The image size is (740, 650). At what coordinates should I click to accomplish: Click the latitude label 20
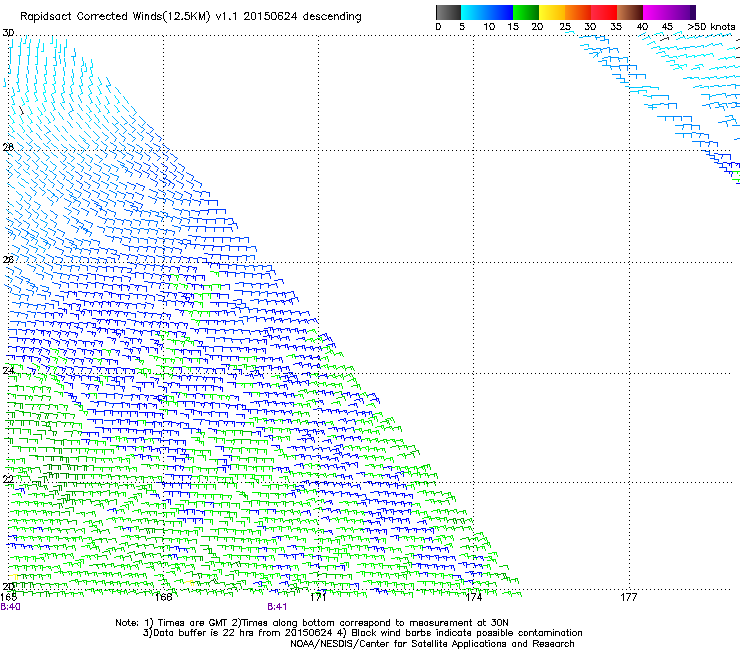point(8,586)
